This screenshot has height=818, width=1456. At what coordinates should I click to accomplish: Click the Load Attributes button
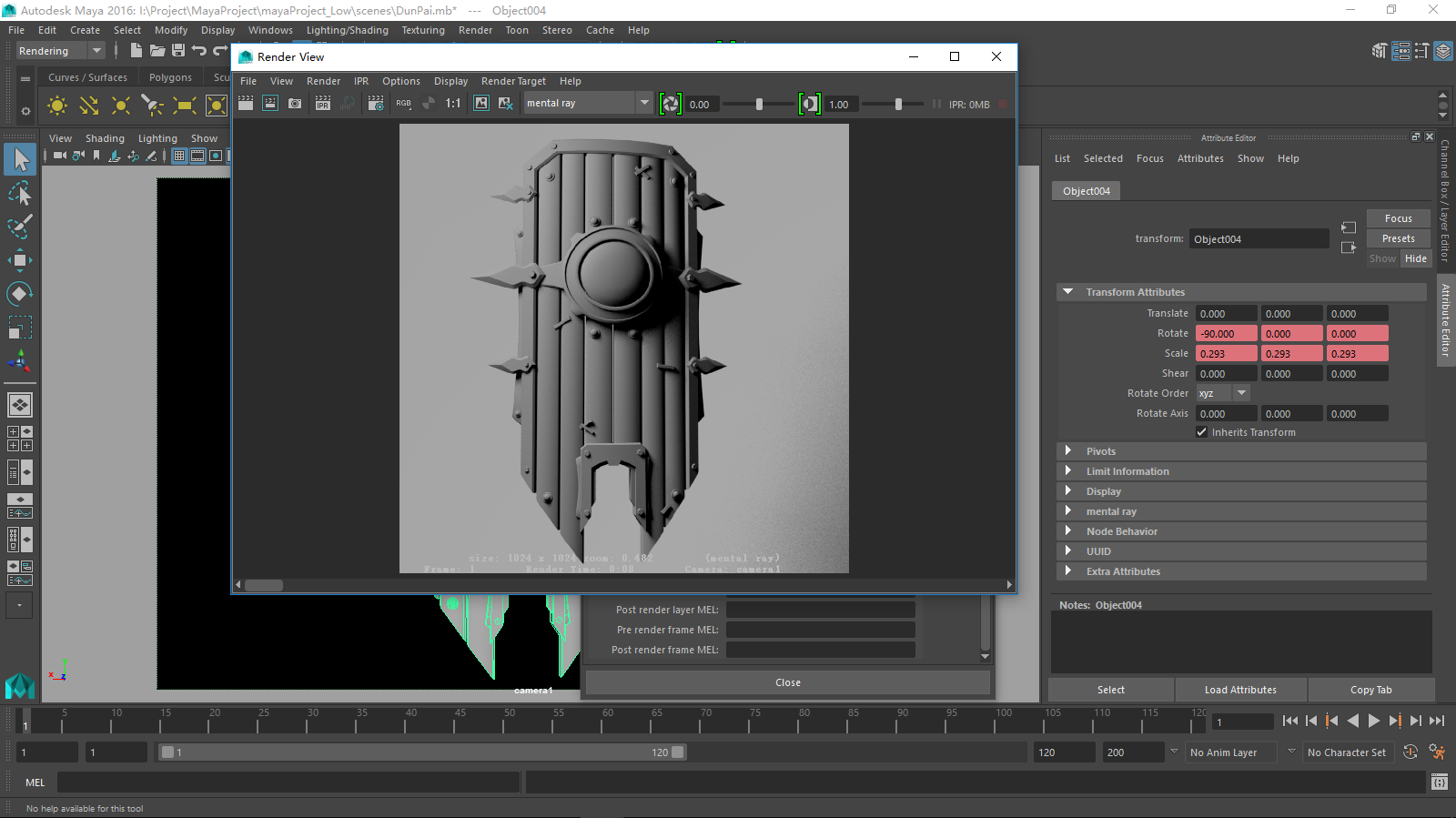tap(1240, 690)
